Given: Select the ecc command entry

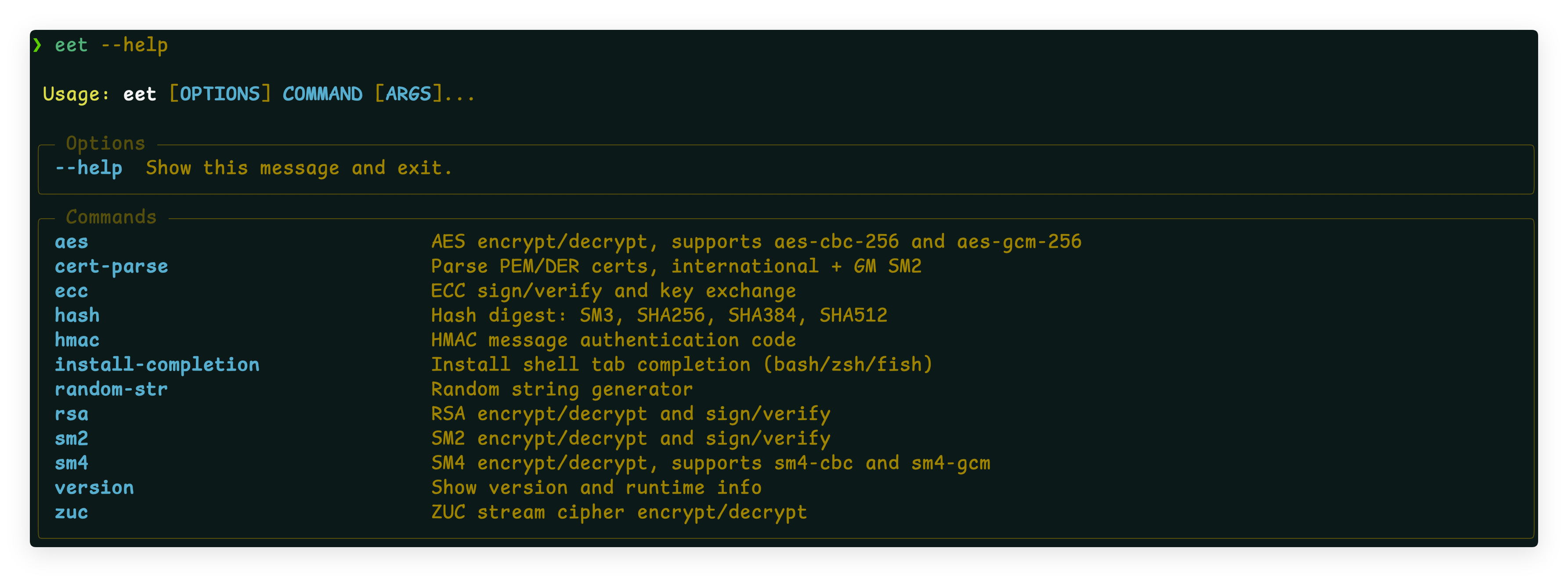Looking at the screenshot, I should pyautogui.click(x=71, y=292).
